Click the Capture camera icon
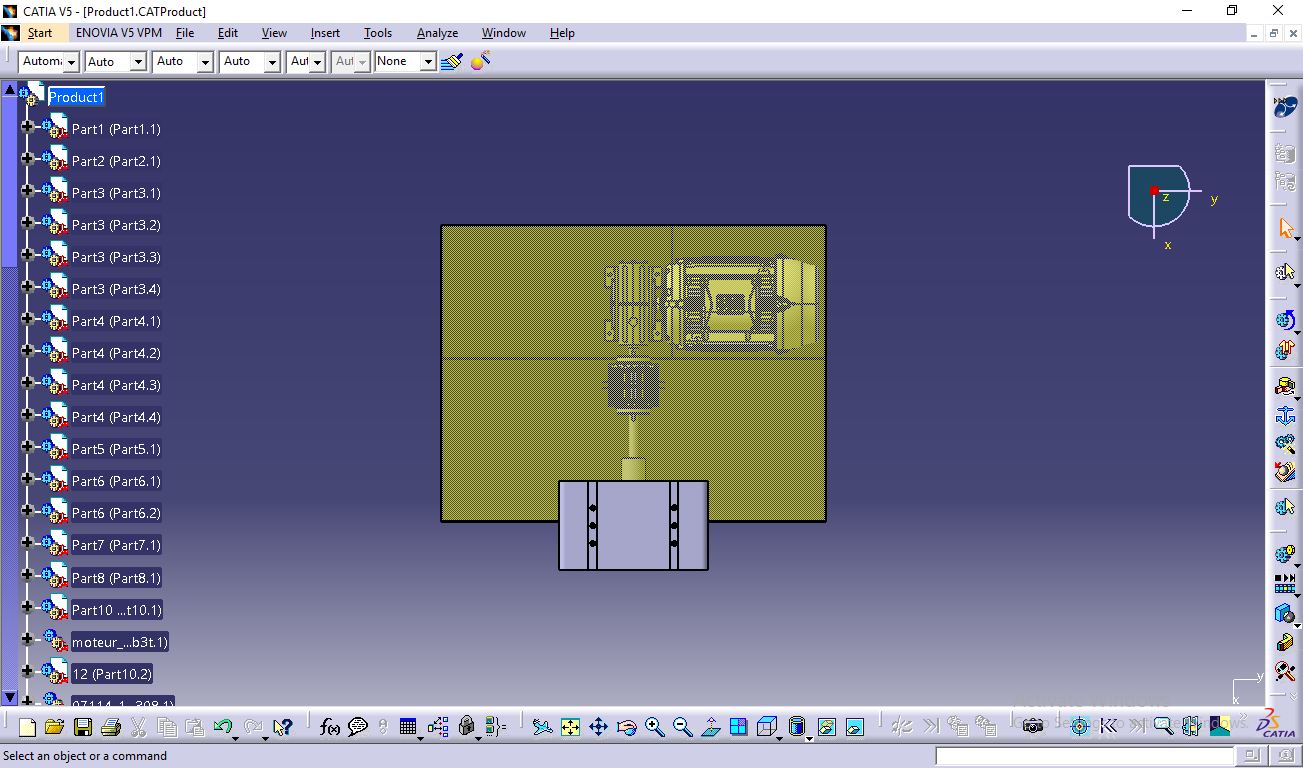 click(1033, 726)
